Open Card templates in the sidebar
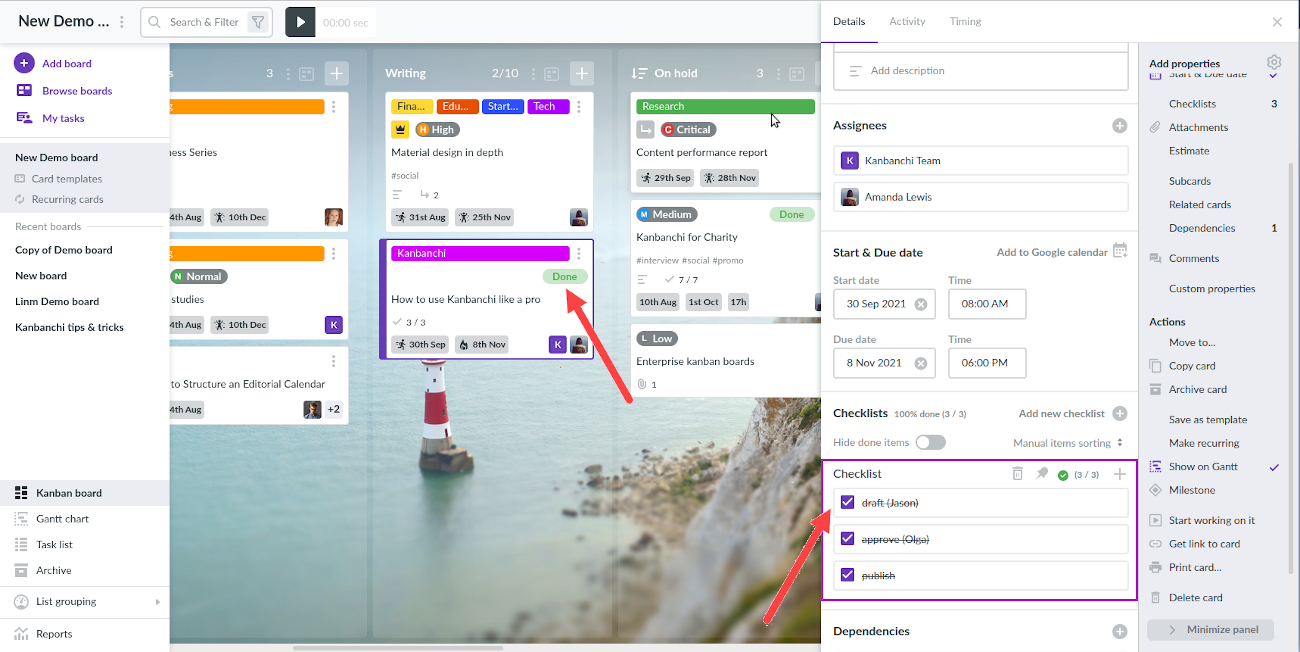 pyautogui.click(x=67, y=179)
